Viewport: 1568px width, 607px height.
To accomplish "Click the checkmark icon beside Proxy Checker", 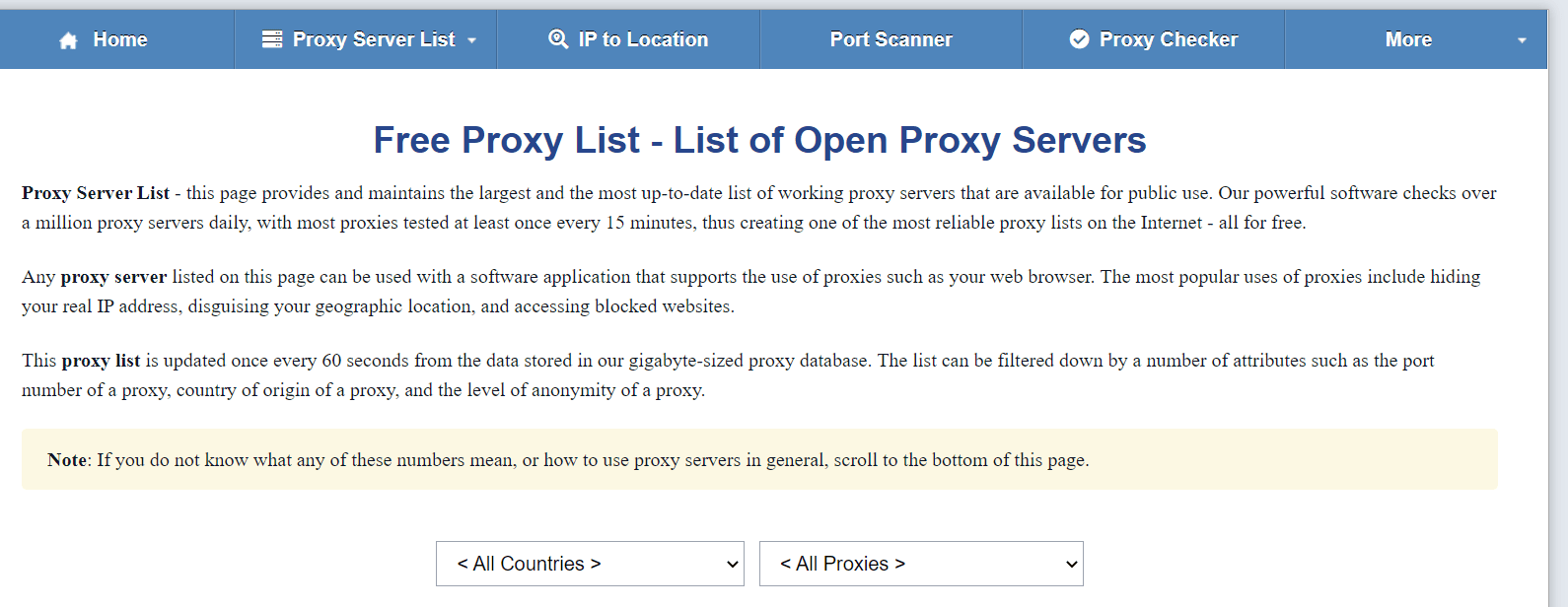I will tap(1080, 39).
